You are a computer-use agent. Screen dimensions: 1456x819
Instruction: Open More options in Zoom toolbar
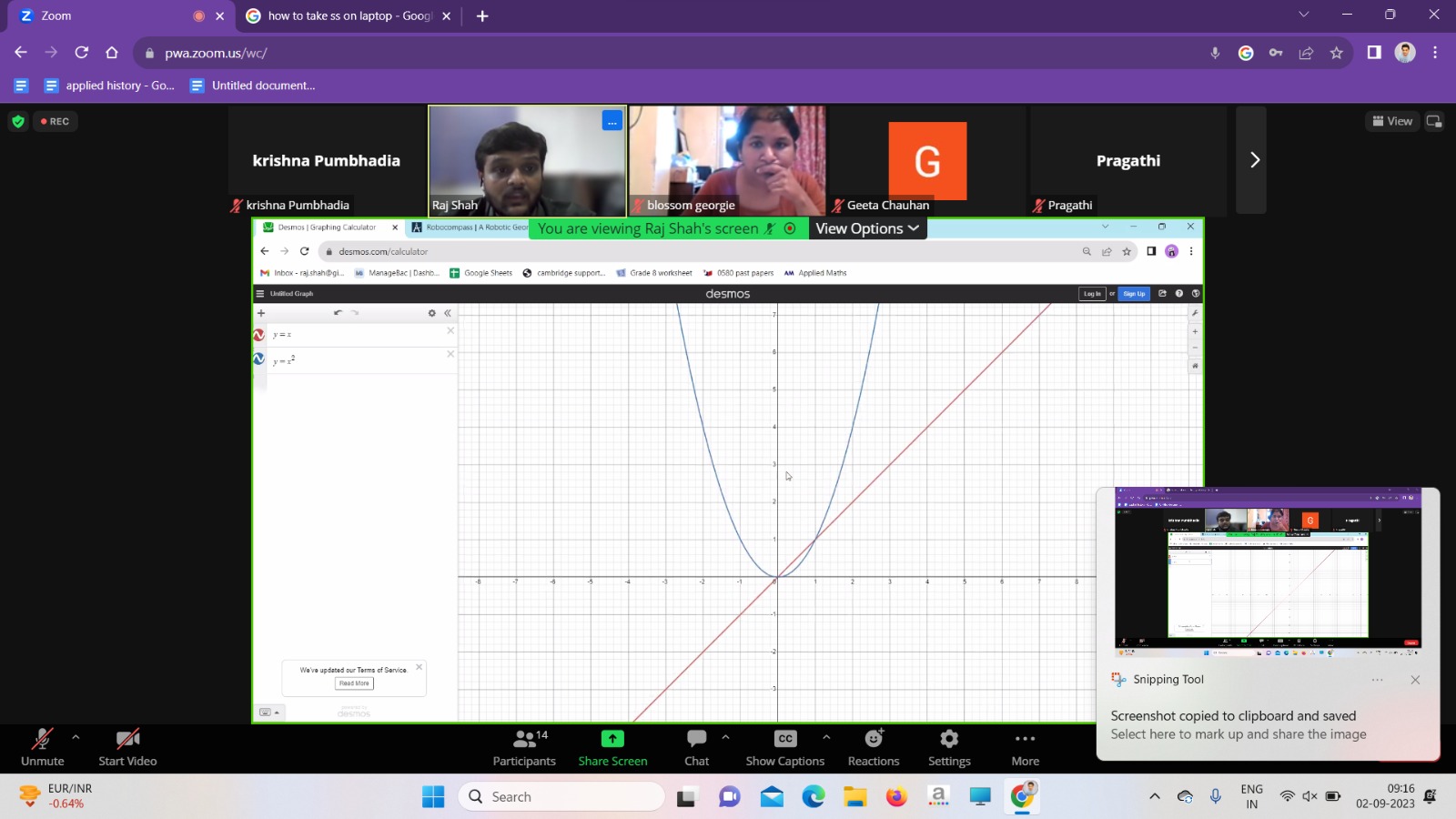pyautogui.click(x=1025, y=747)
